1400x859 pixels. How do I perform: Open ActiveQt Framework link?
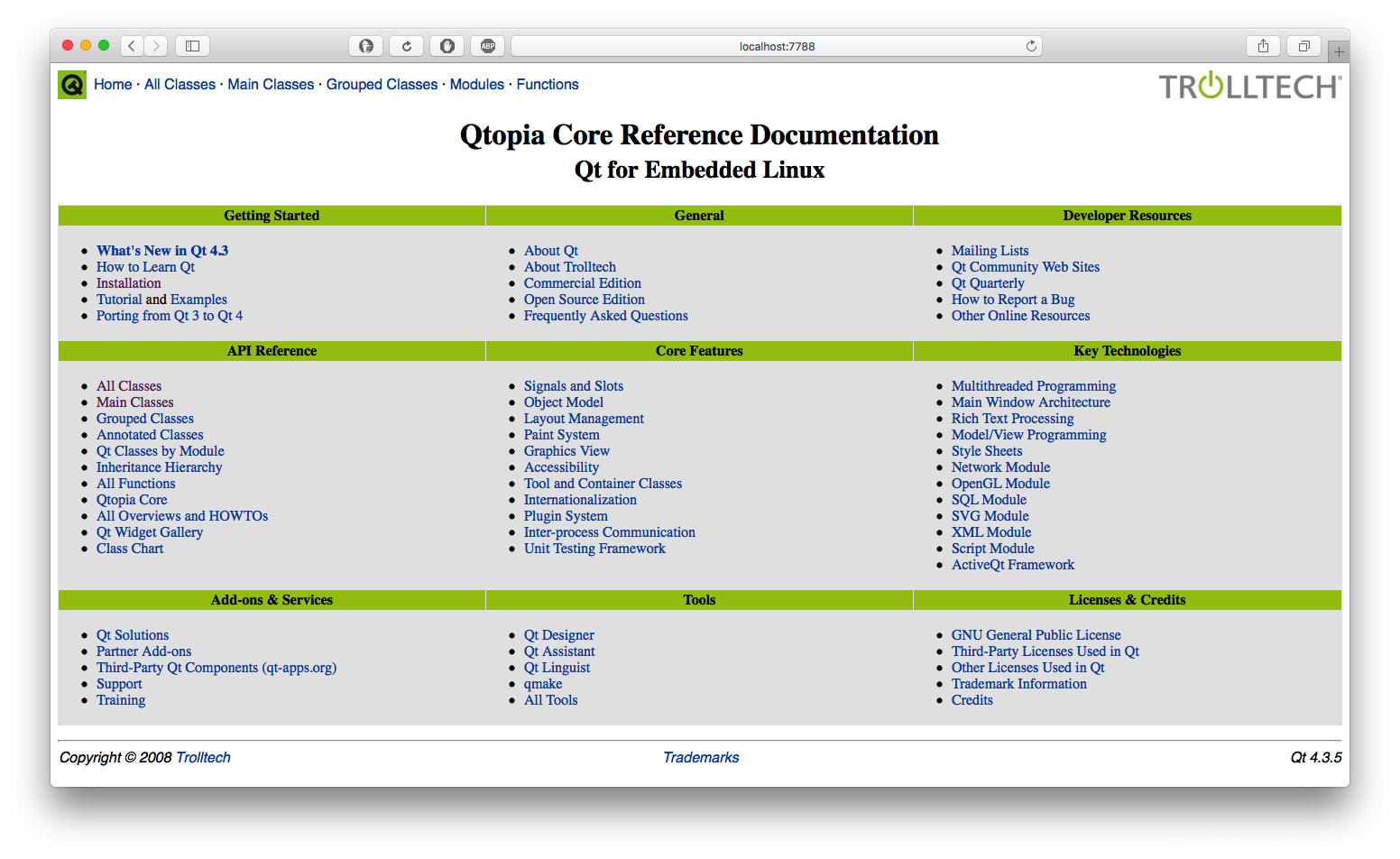point(1013,565)
